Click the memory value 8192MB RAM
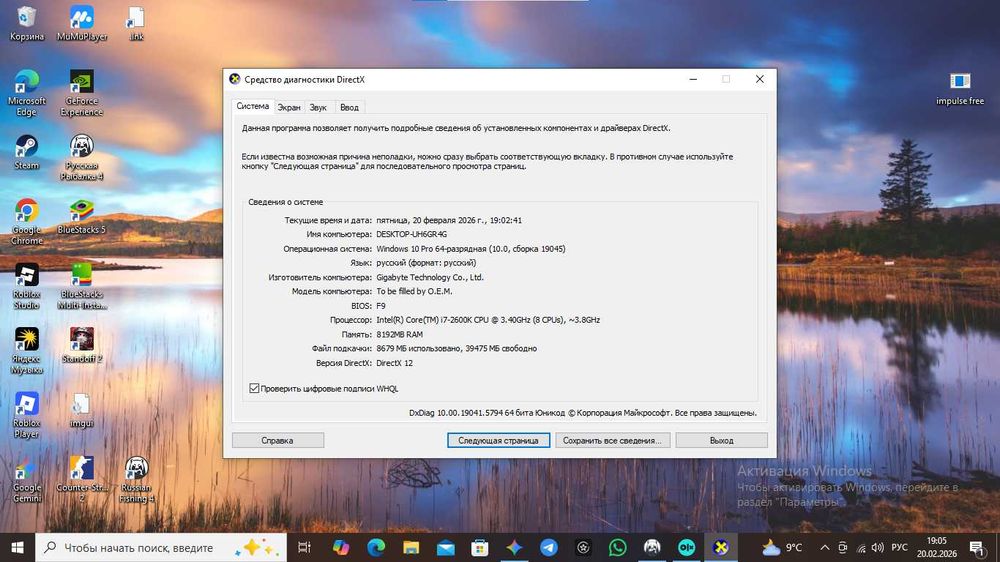This screenshot has width=1000, height=562. (x=399, y=334)
